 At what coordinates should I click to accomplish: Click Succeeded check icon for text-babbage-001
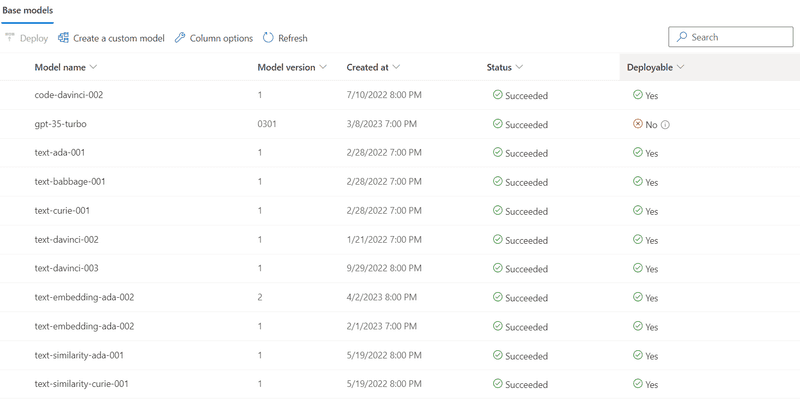(497, 182)
